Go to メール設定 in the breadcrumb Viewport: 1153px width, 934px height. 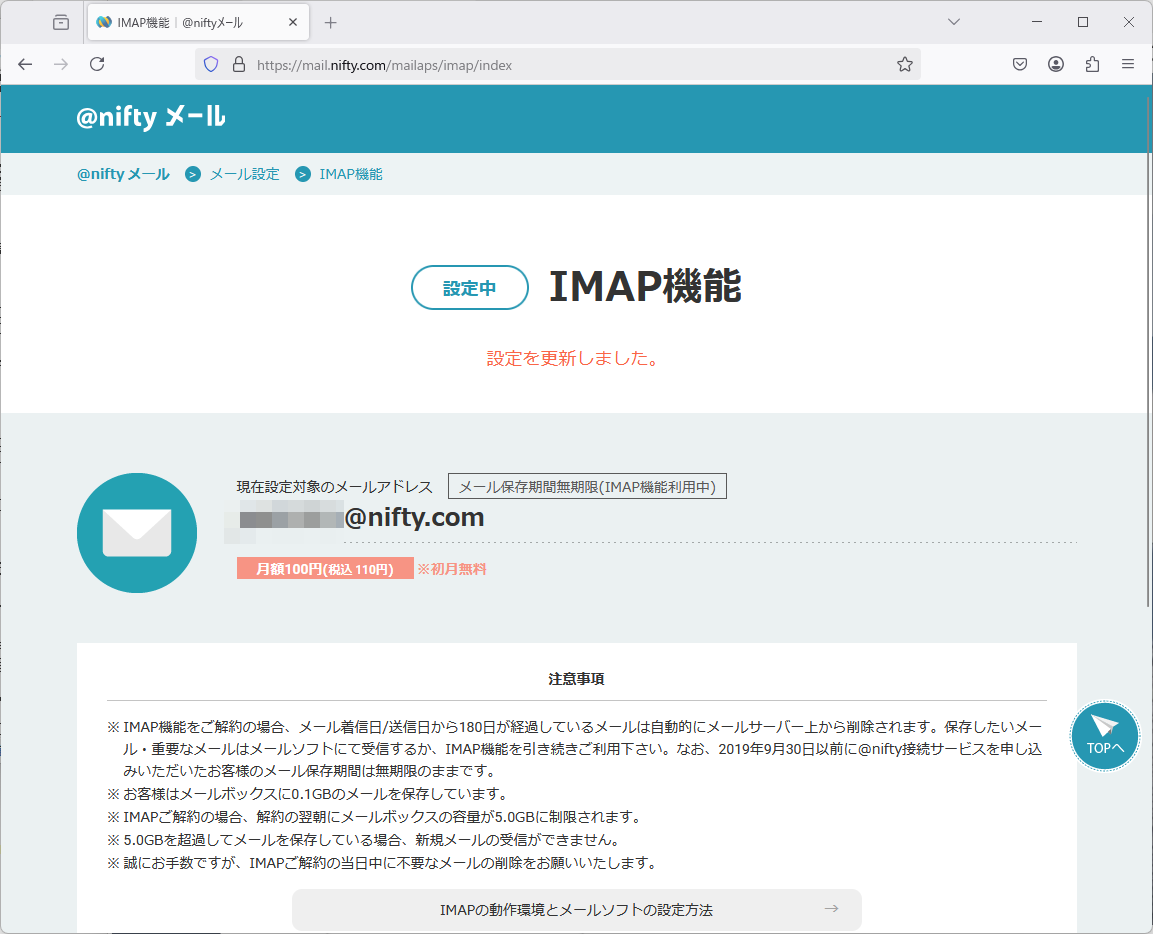tap(244, 174)
